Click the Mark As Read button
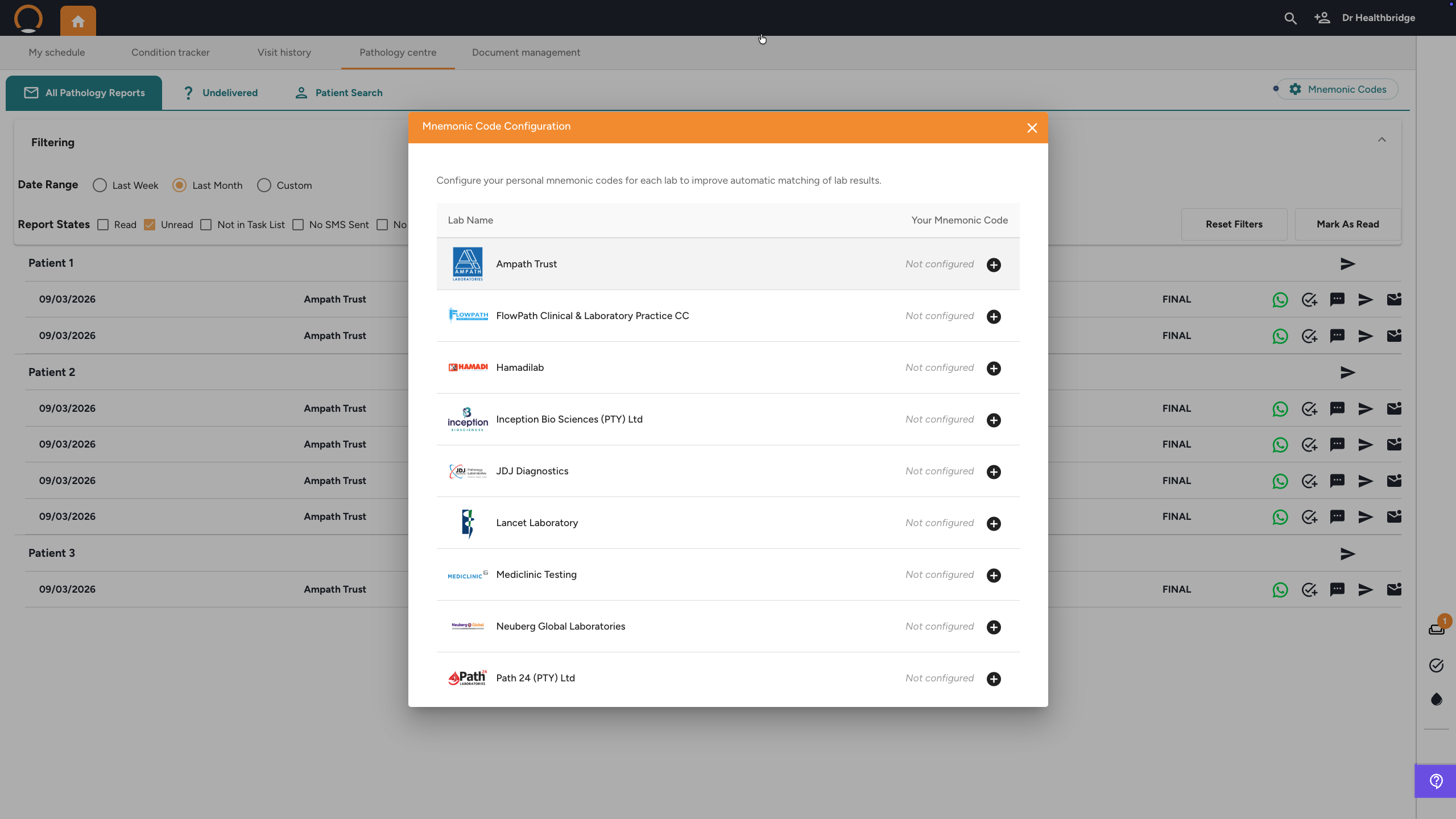The width and height of the screenshot is (1456, 819). point(1347,224)
